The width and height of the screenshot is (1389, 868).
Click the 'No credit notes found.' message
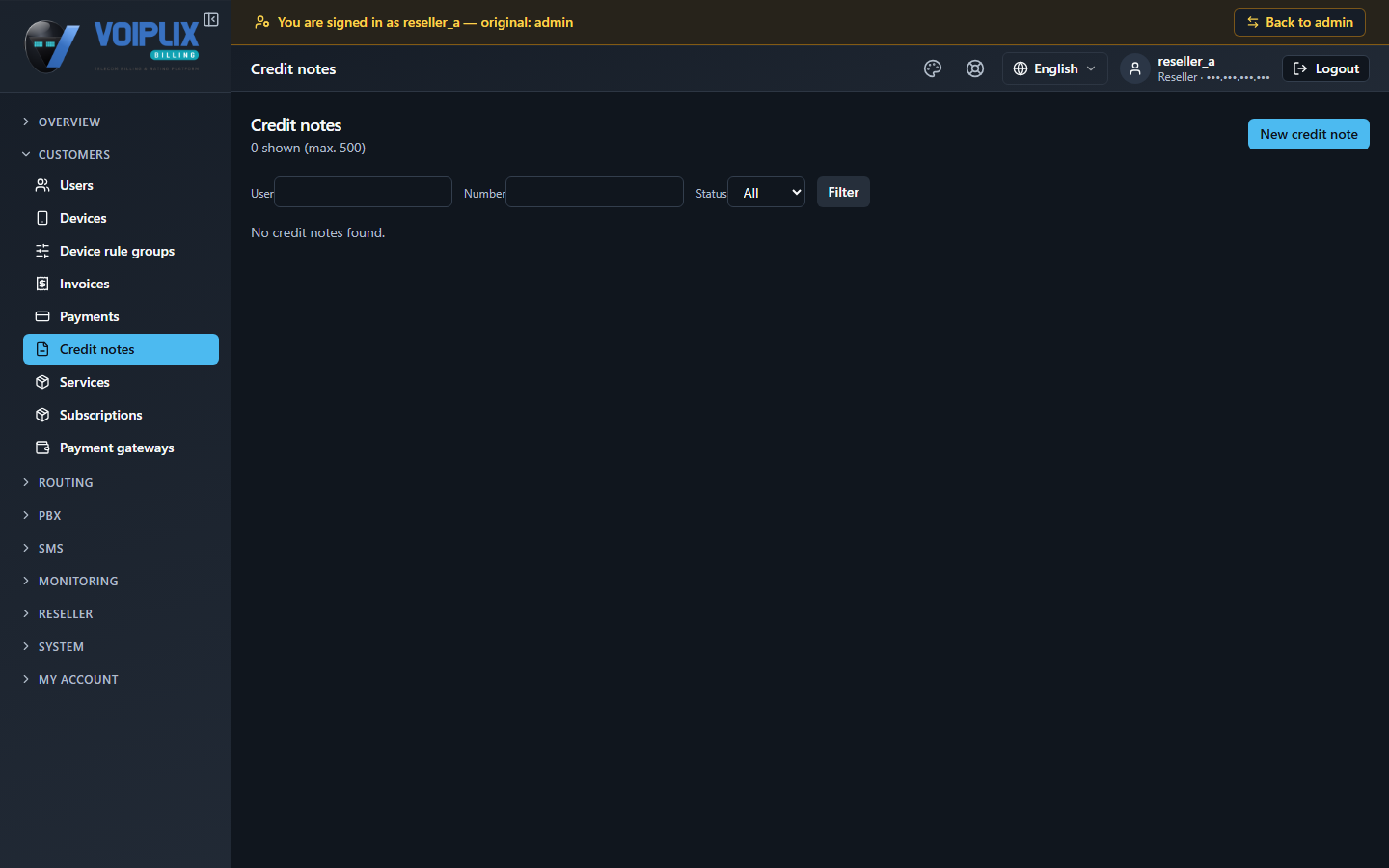pyautogui.click(x=318, y=232)
